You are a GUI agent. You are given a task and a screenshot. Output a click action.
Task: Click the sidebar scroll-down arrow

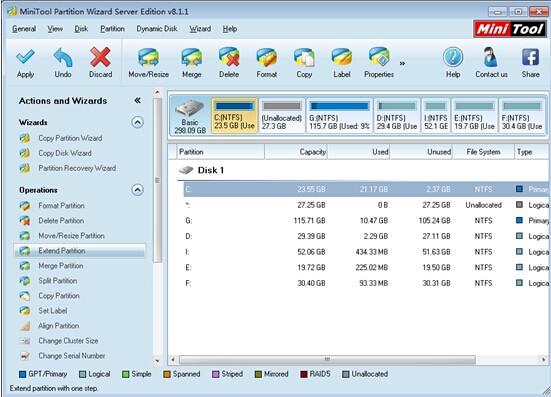pyautogui.click(x=157, y=360)
